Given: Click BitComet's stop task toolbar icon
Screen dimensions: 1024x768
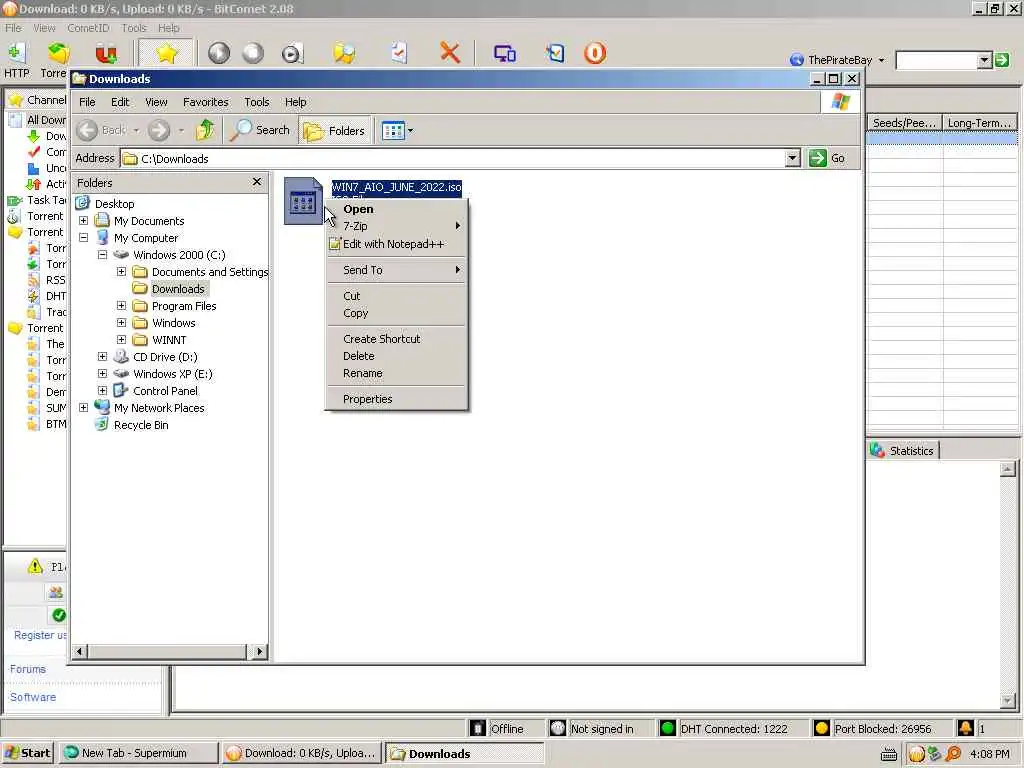Looking at the screenshot, I should pyautogui.click(x=253, y=54).
